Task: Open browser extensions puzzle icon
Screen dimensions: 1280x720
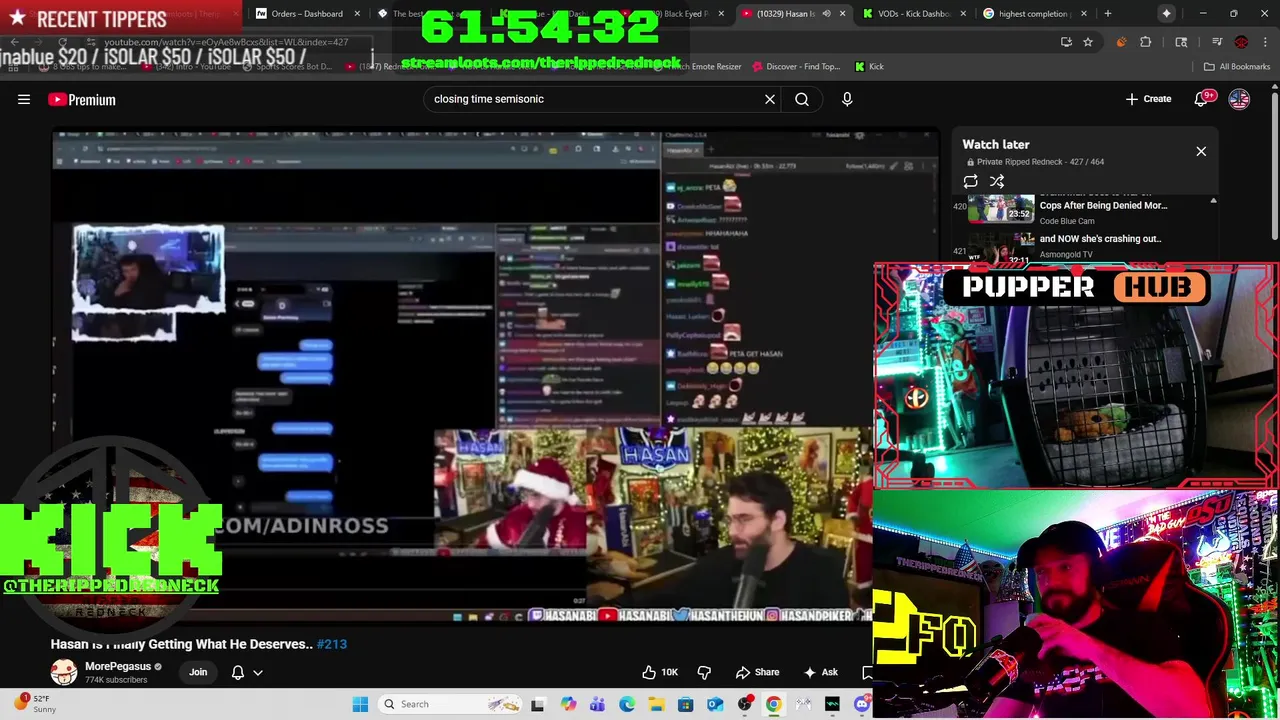Action: [x=1146, y=42]
